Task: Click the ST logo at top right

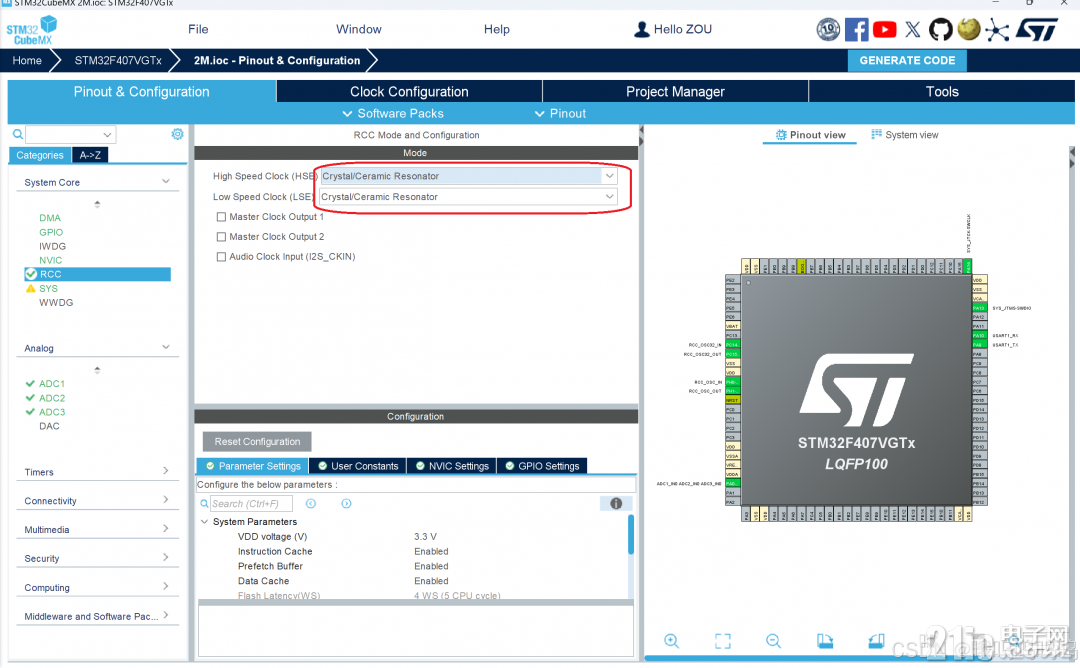Action: [1037, 30]
